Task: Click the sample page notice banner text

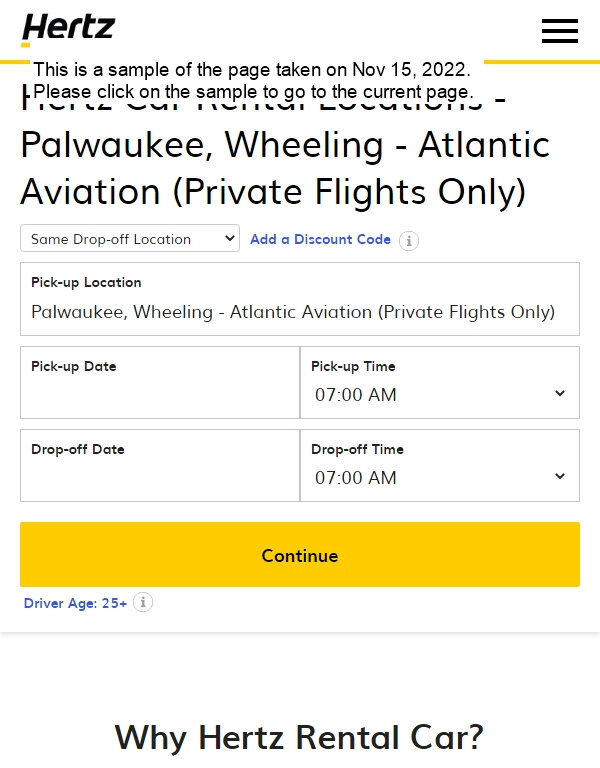Action: pyautogui.click(x=253, y=80)
